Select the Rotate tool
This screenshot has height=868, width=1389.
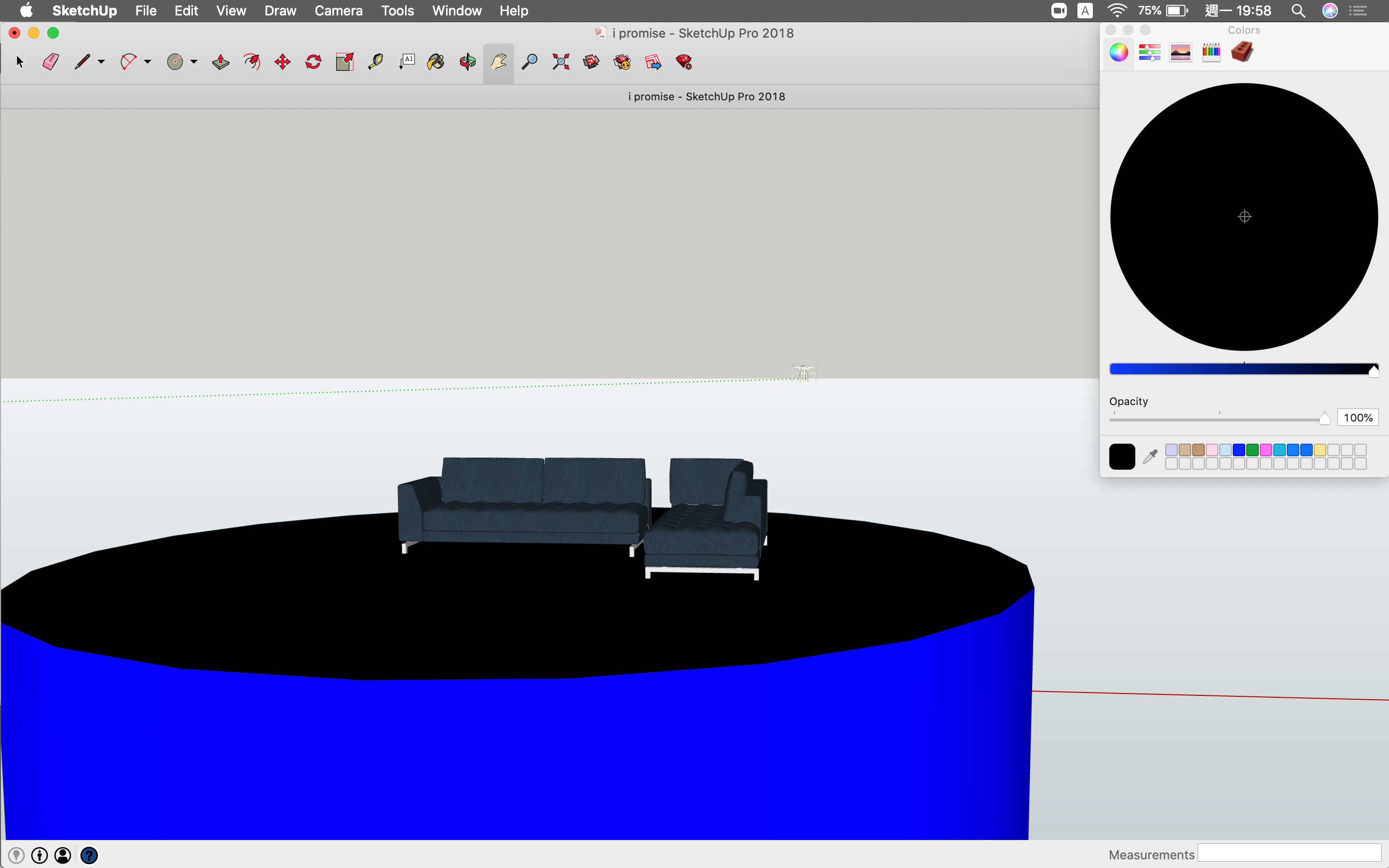coord(313,62)
